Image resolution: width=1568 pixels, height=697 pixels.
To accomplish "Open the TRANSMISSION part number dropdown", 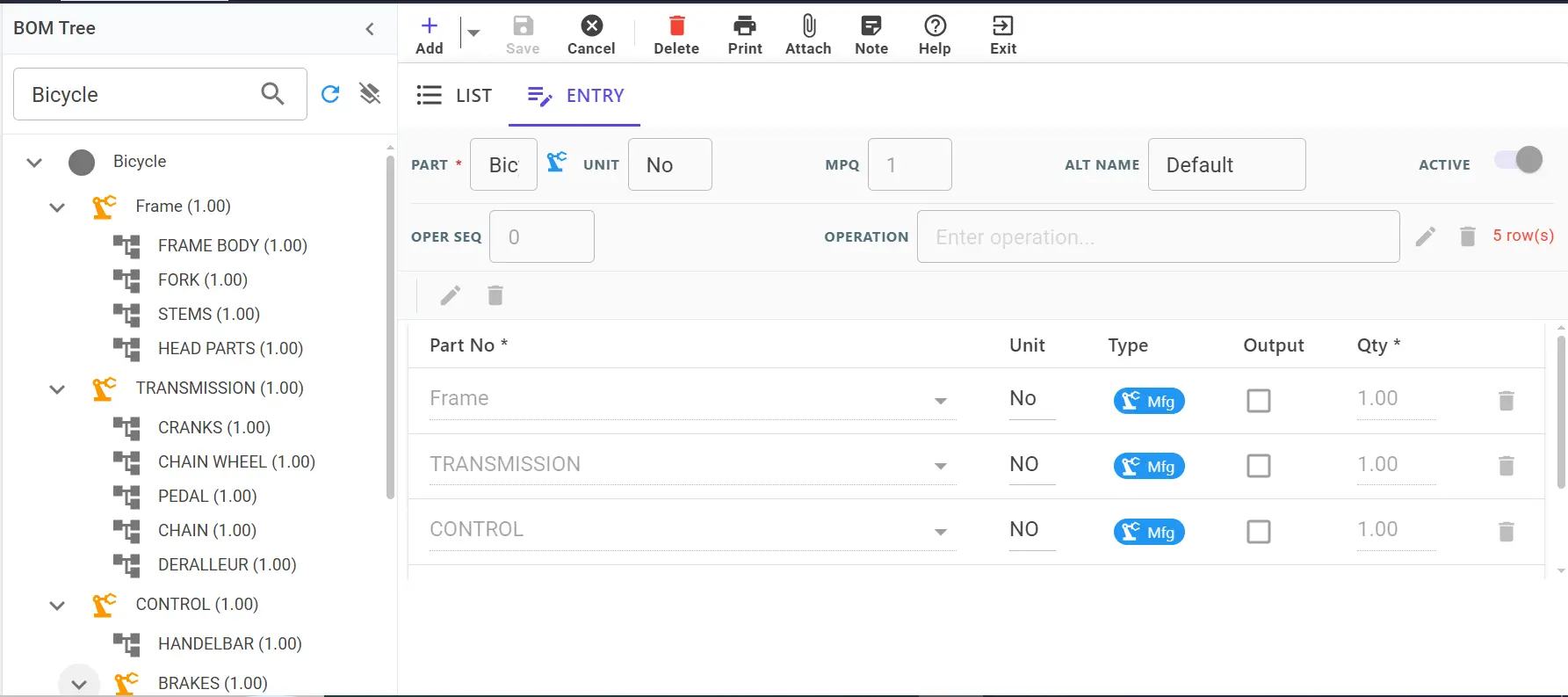I will [941, 466].
